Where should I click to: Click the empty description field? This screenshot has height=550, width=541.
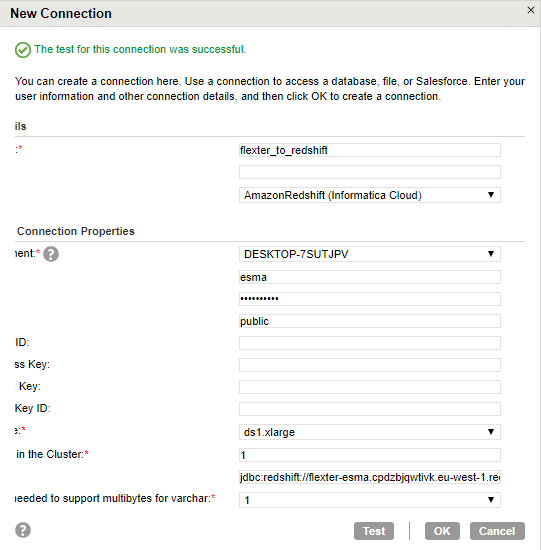(x=370, y=172)
